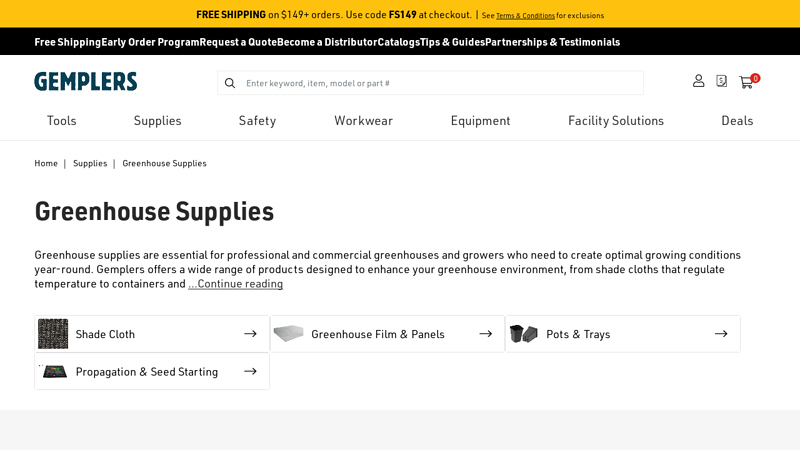Open the quote list icon
This screenshot has width=800, height=450.
(x=721, y=81)
